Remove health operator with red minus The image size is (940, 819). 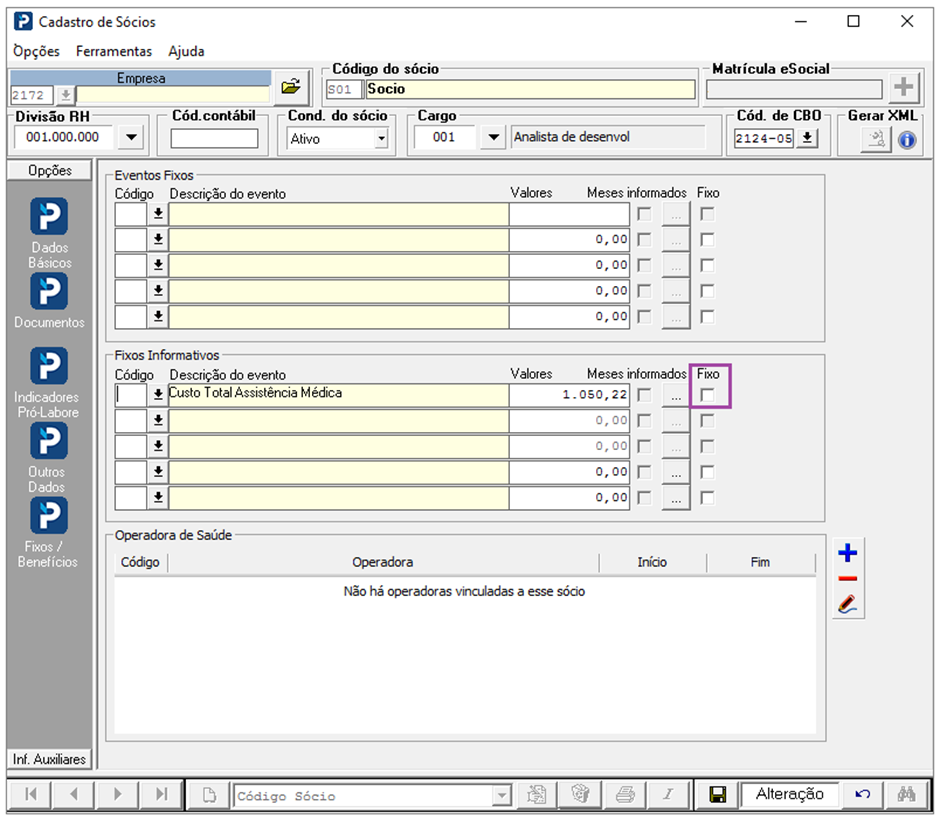847,579
